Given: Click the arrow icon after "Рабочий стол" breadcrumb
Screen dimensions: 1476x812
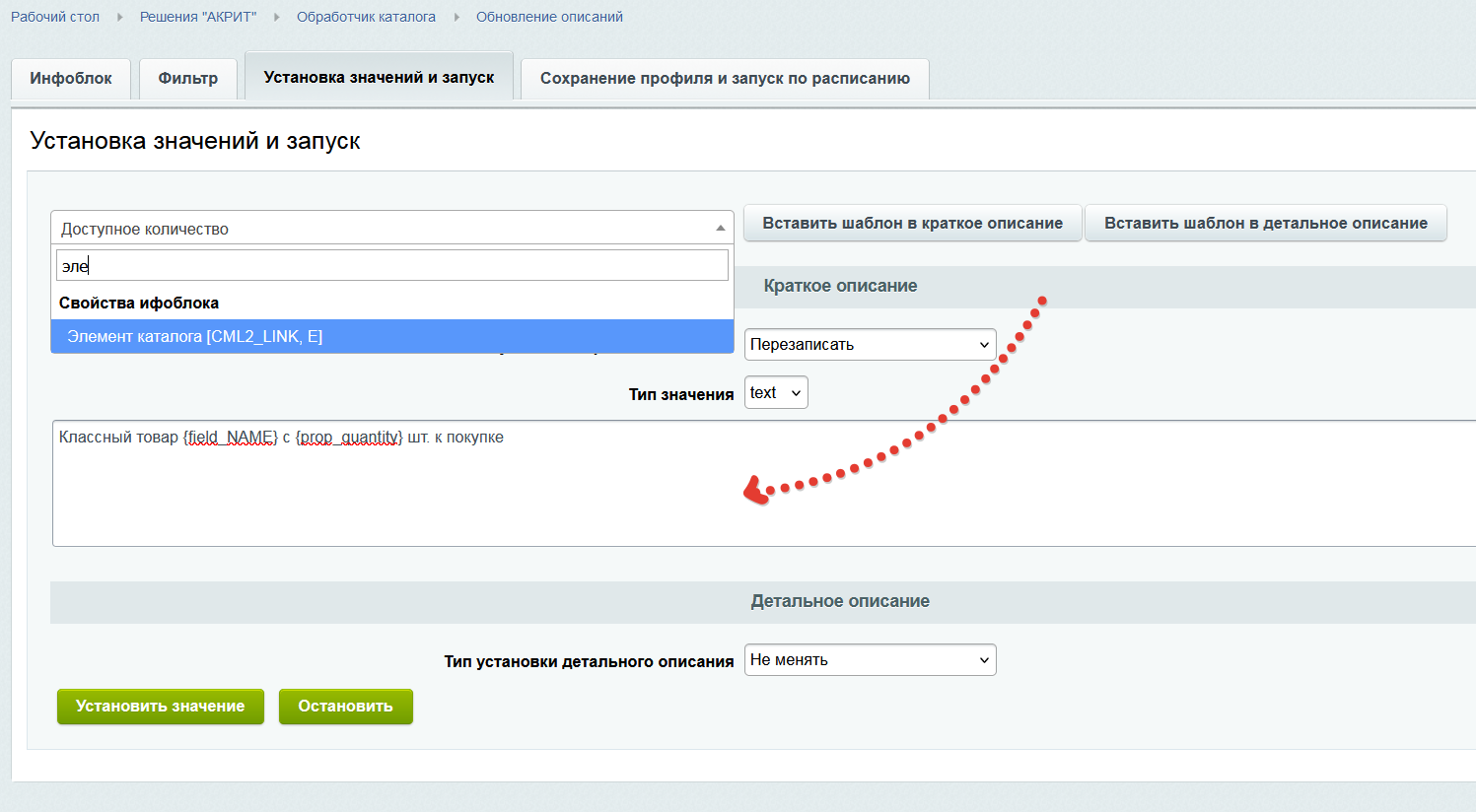Looking at the screenshot, I should click(119, 17).
